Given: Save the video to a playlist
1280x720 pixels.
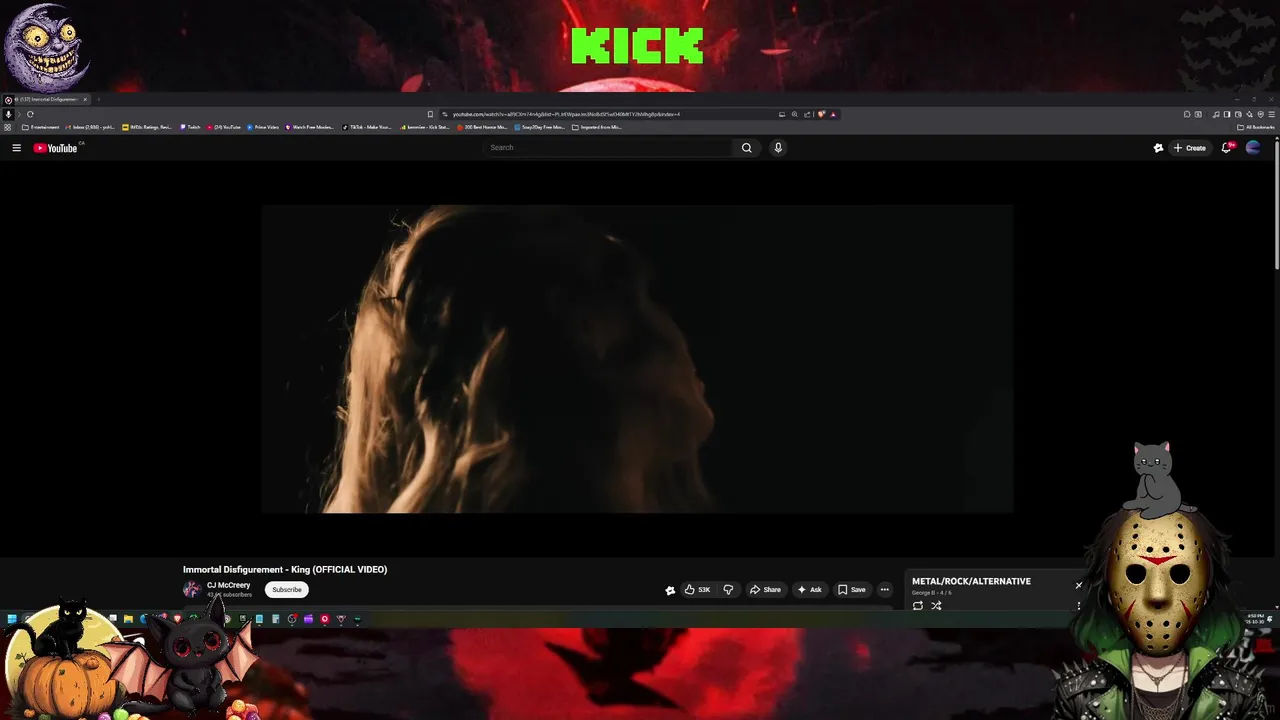Looking at the screenshot, I should pos(852,590).
